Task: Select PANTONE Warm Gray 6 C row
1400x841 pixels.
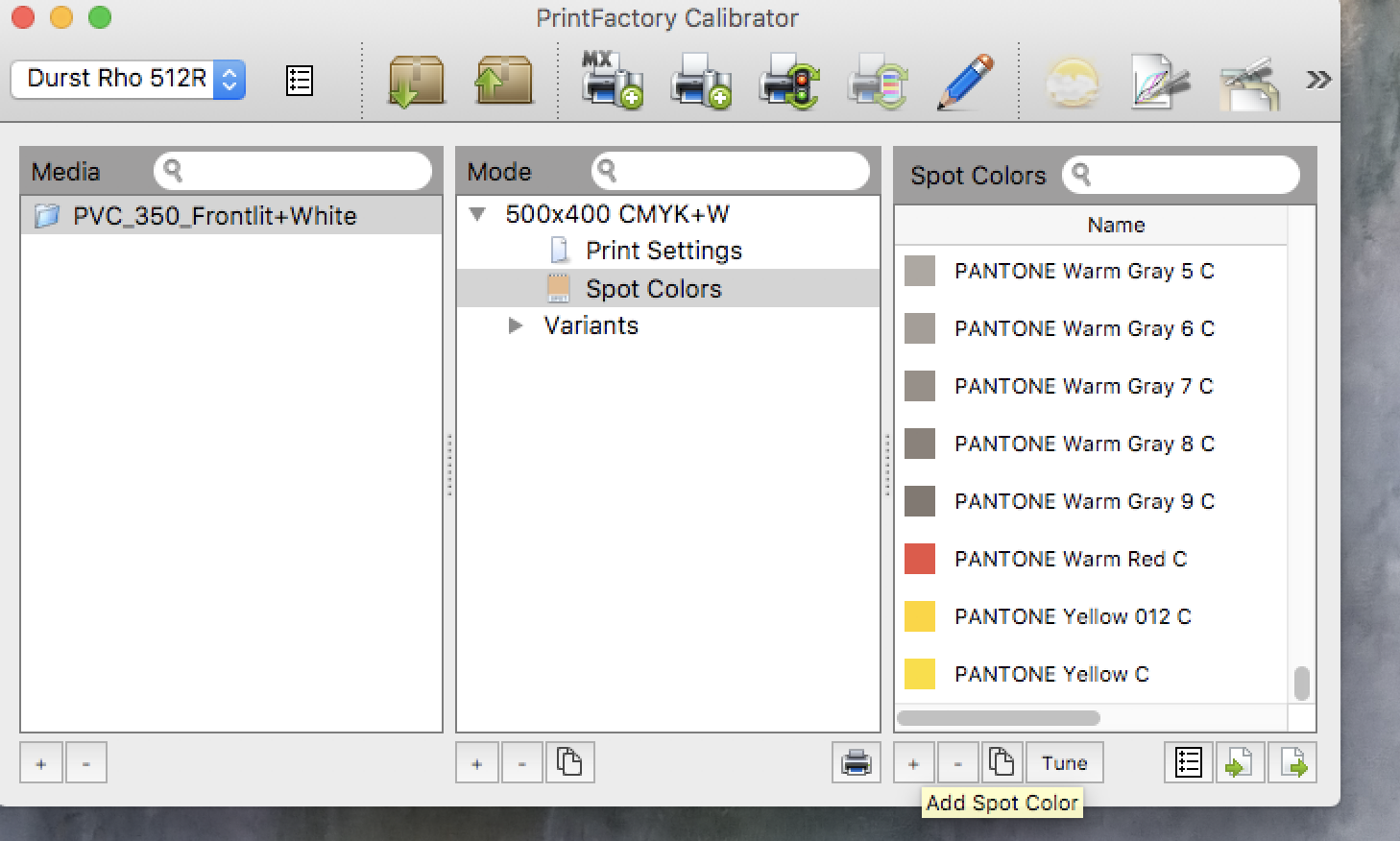Action: [1091, 328]
